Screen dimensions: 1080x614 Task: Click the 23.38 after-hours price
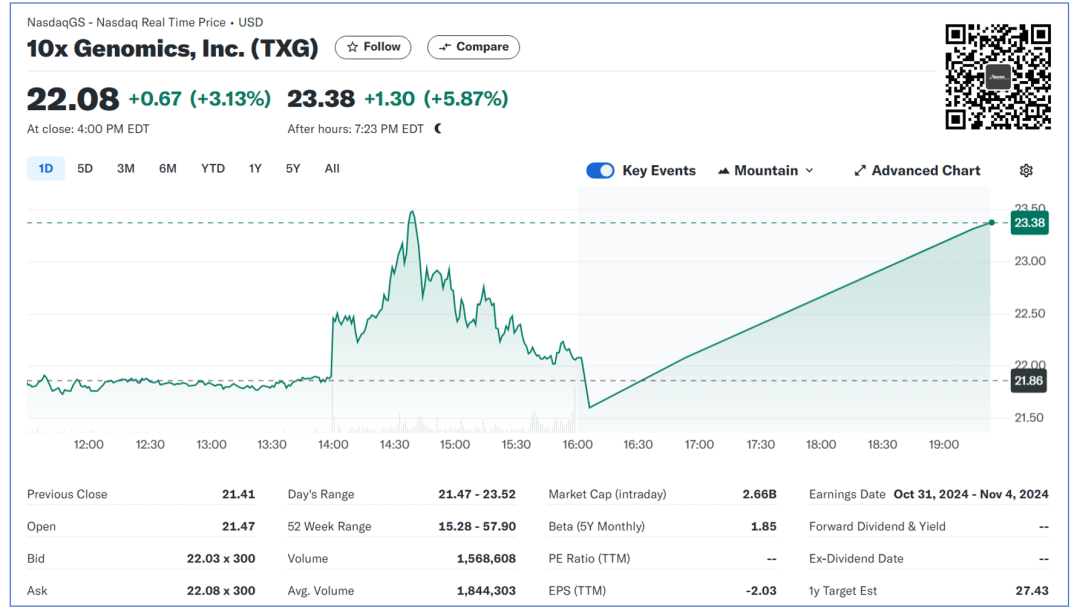[x=321, y=99]
